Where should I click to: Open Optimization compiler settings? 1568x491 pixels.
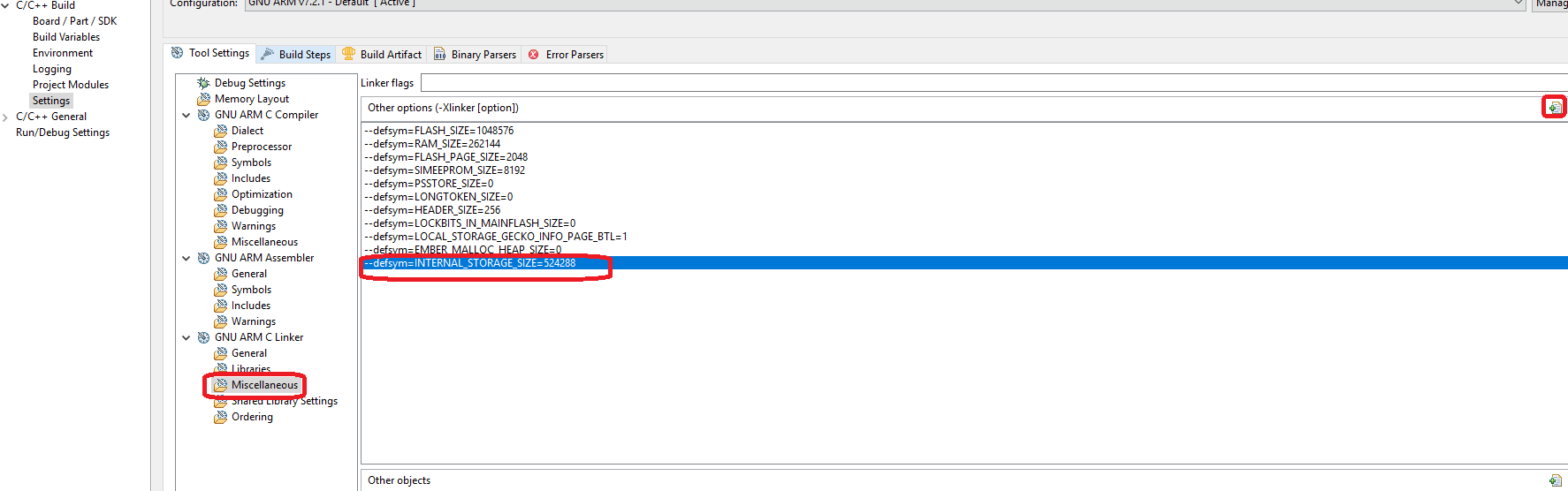[262, 194]
